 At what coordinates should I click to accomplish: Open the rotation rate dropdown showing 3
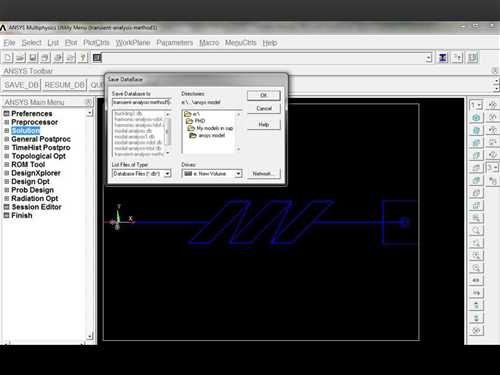pos(496,167)
